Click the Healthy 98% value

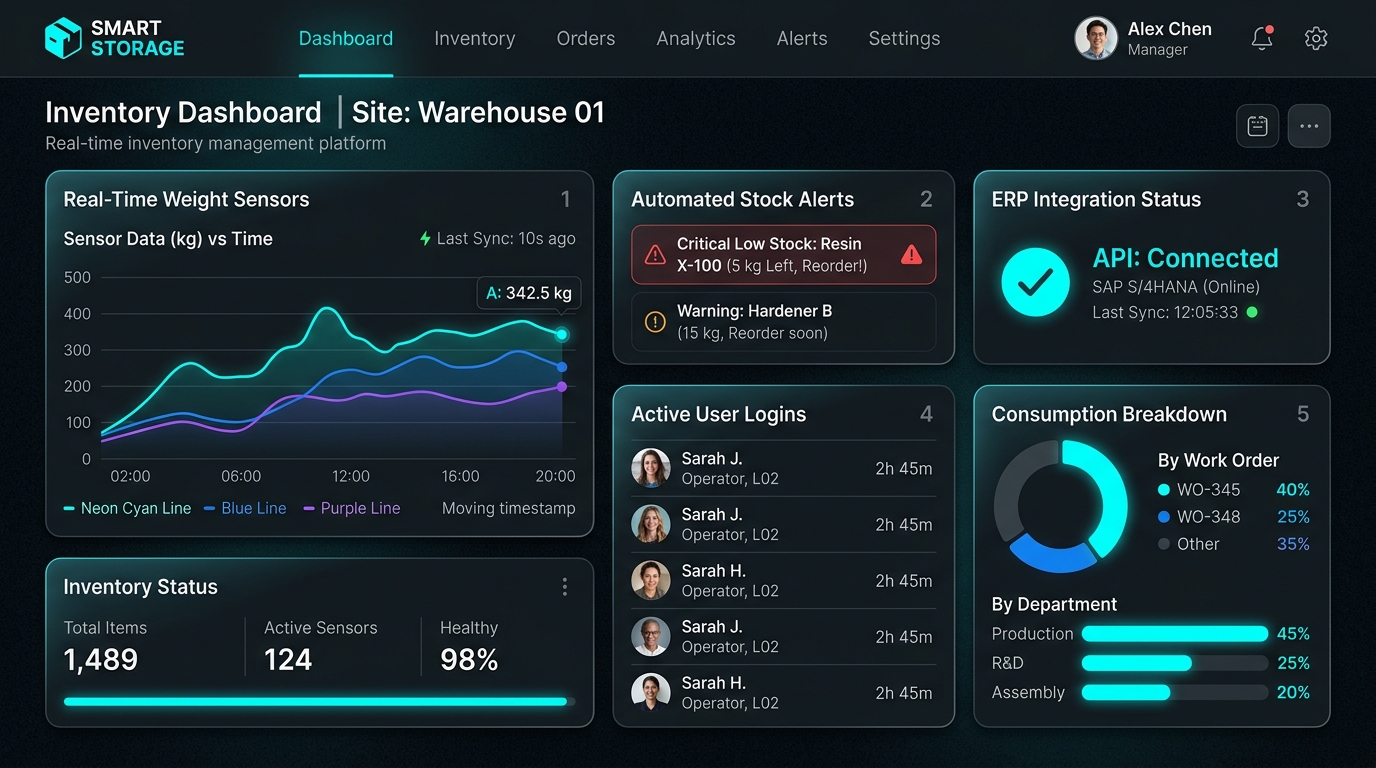pos(469,660)
